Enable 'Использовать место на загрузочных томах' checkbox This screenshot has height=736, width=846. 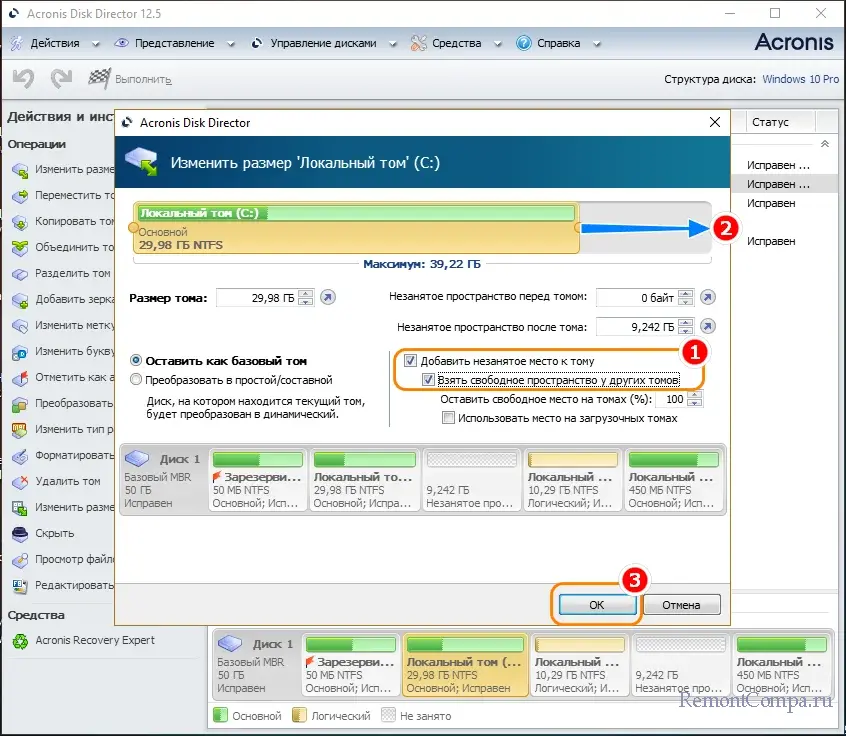448,418
